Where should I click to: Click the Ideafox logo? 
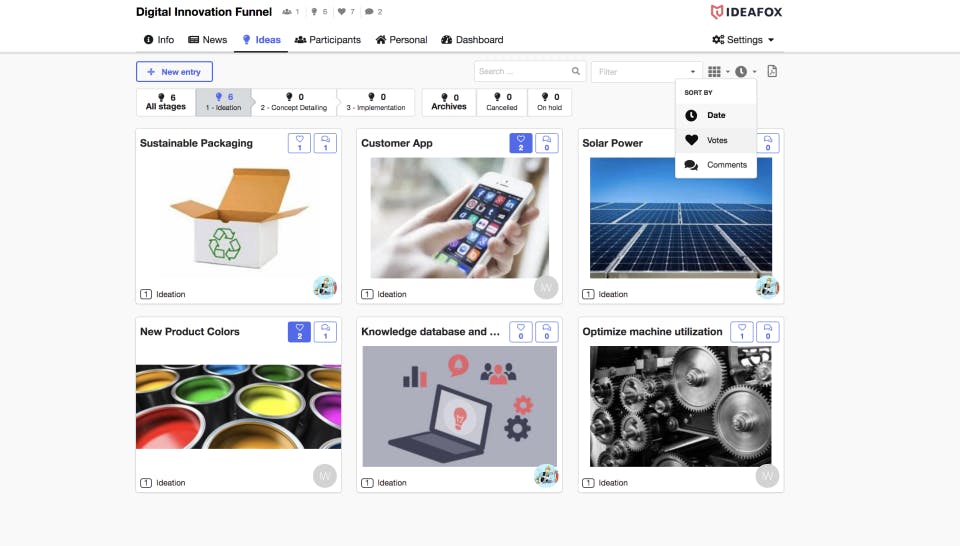pyautogui.click(x=746, y=12)
